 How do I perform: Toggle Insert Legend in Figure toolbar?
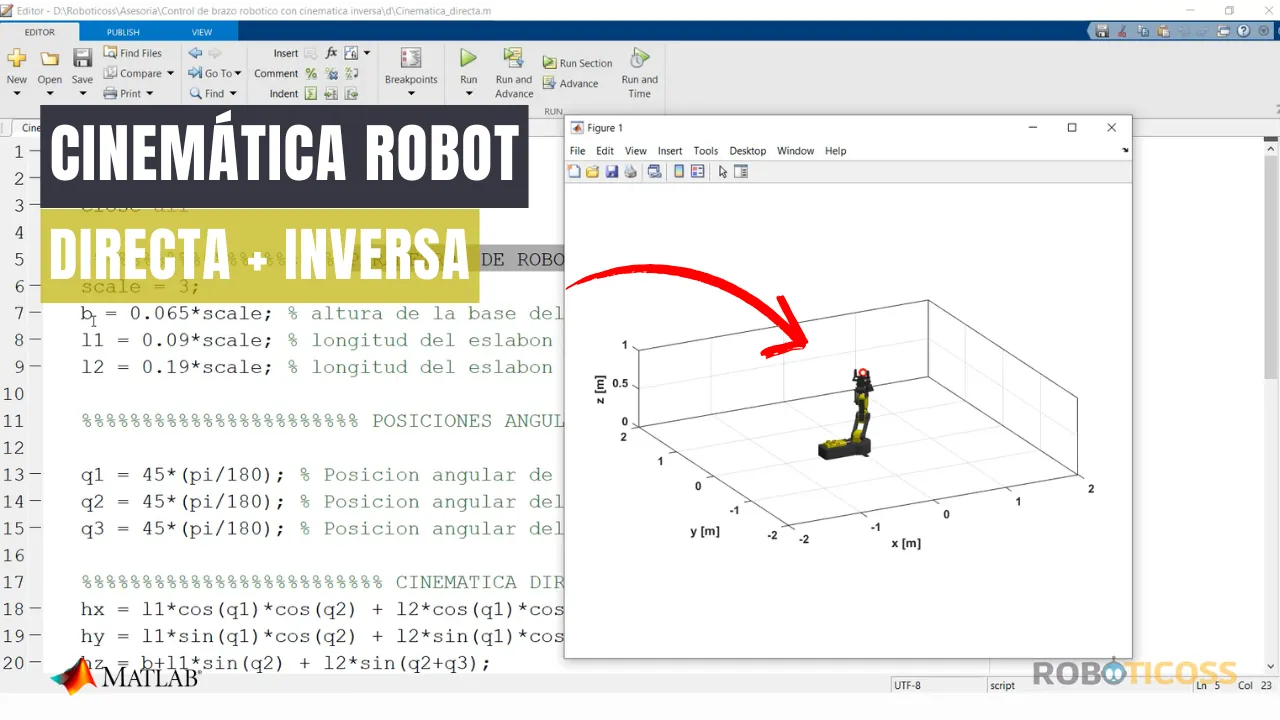pos(697,172)
